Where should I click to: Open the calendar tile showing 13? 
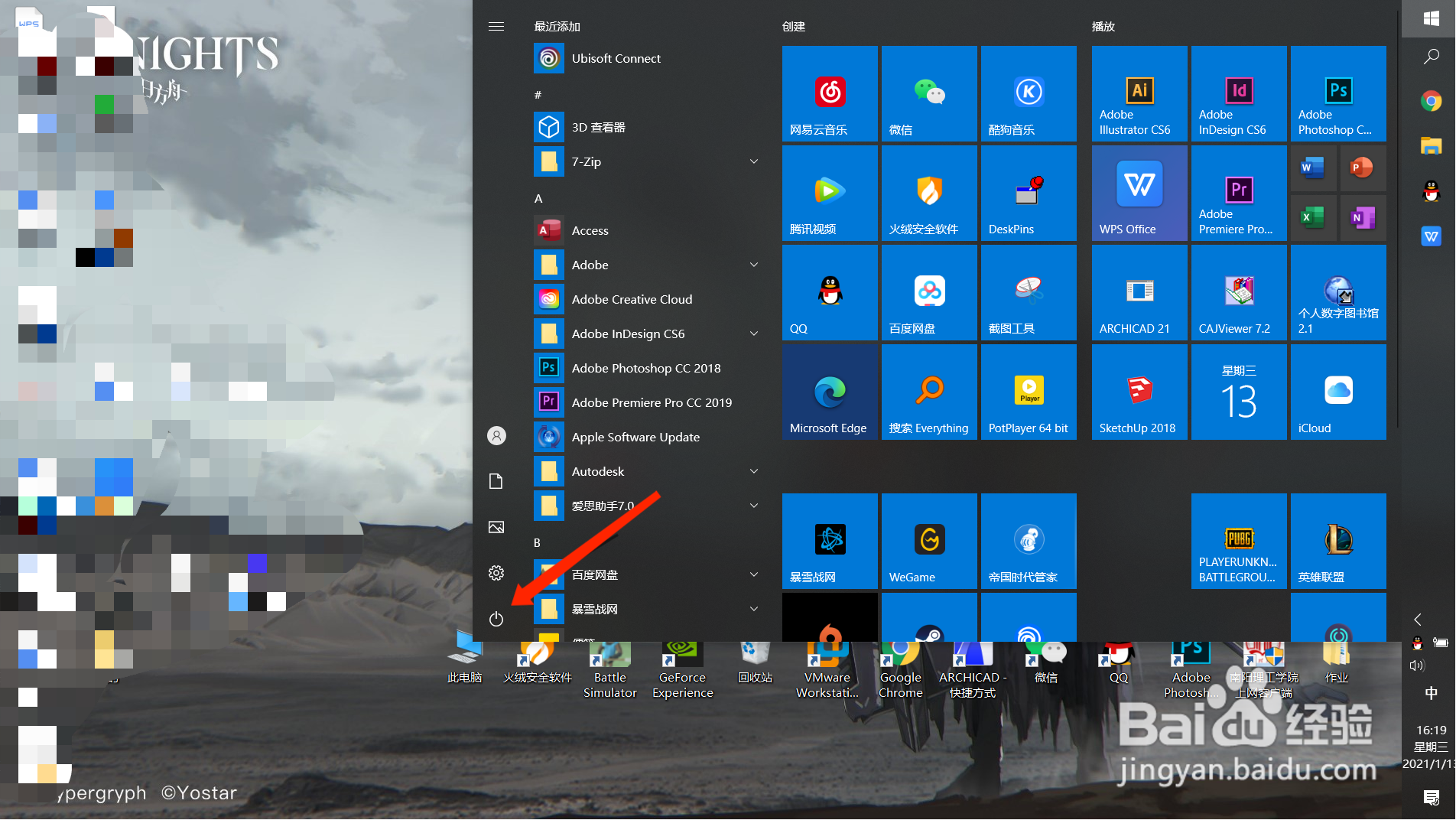[1239, 392]
